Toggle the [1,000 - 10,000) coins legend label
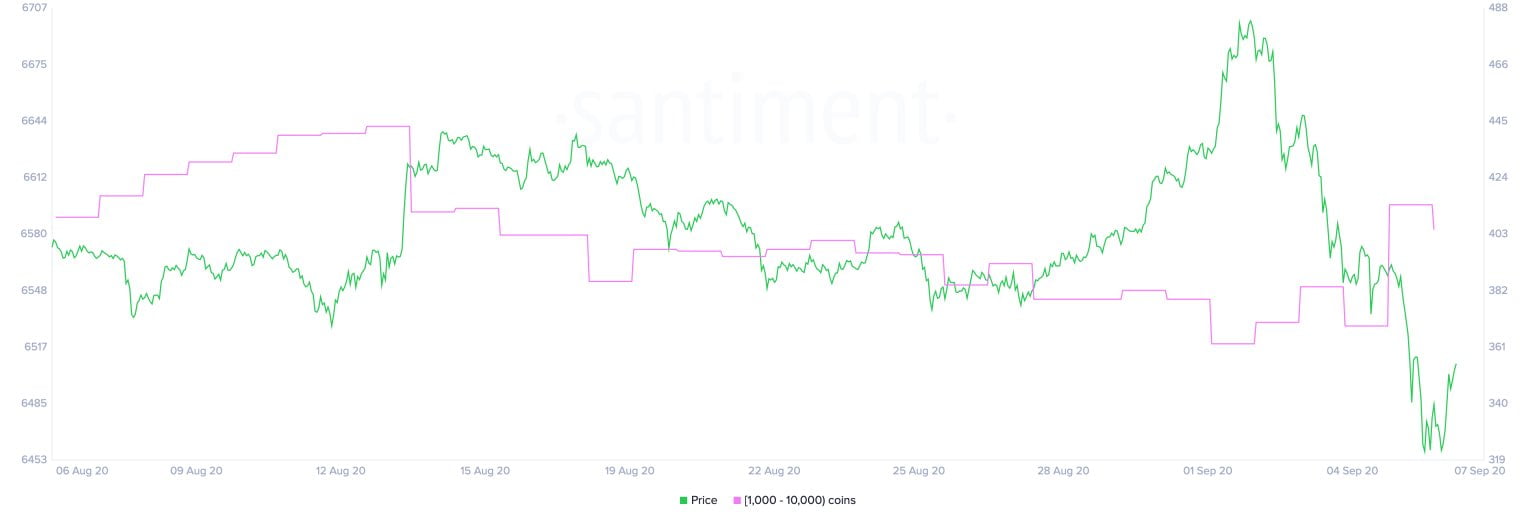Screen dimensions: 1536x520 pyautogui.click(x=799, y=500)
